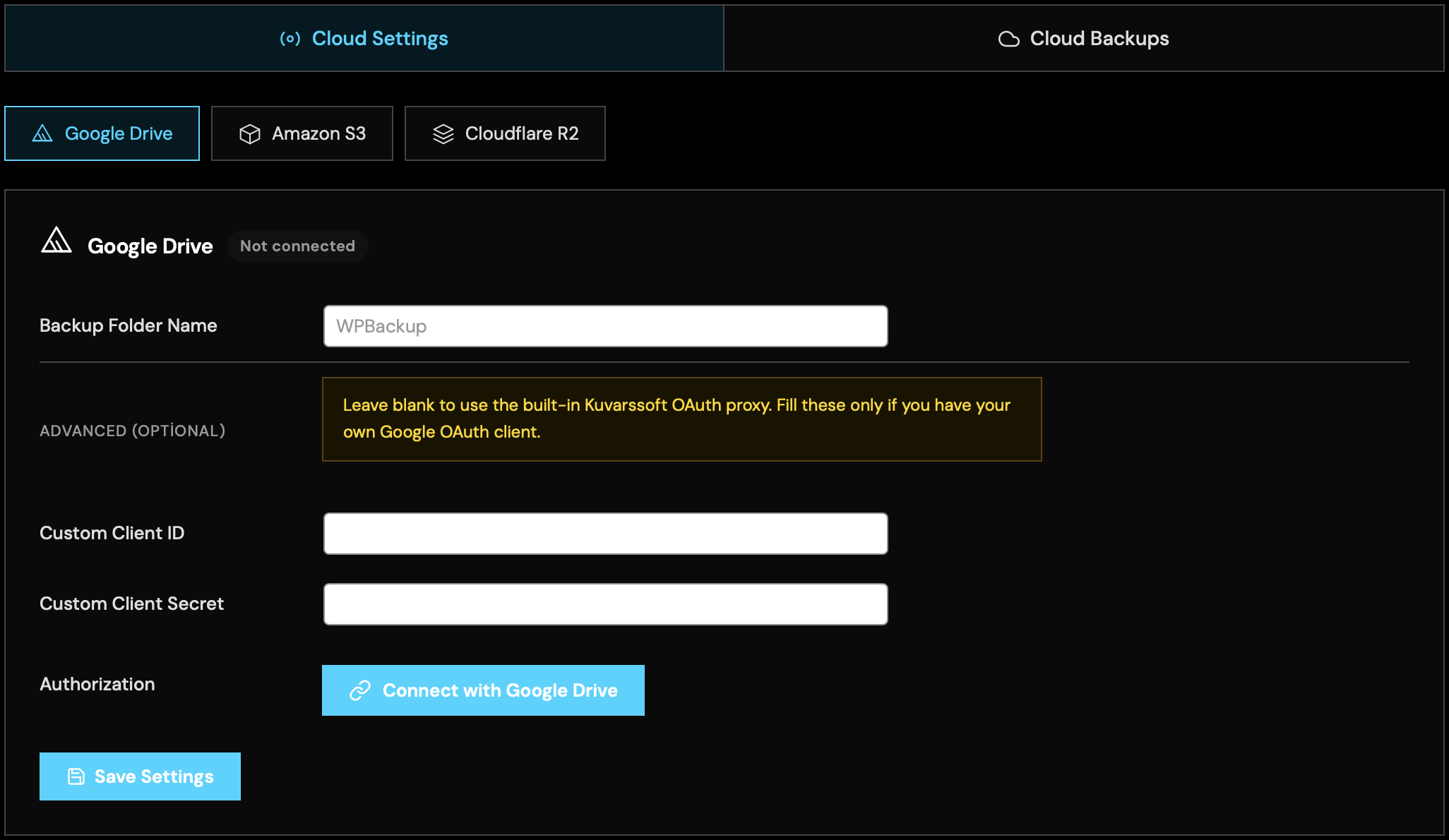Click the layers icon in Cloudflare R2 tab
1449x840 pixels.
click(443, 134)
